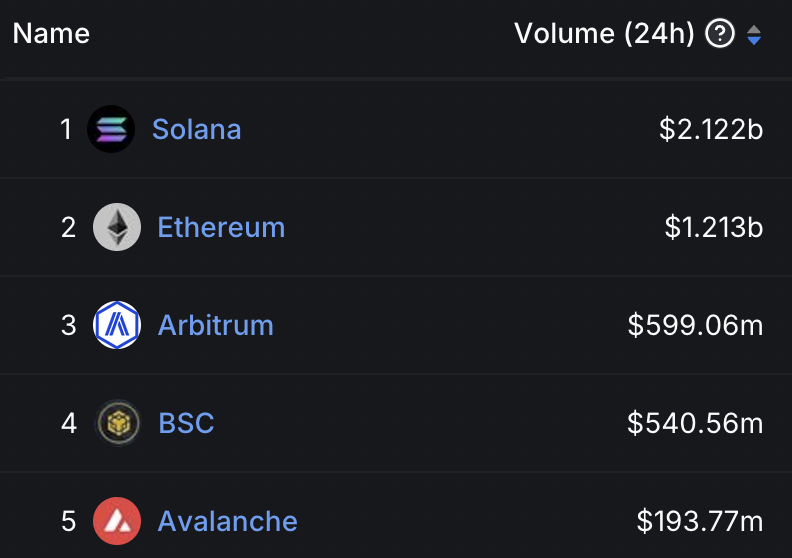792x558 pixels.
Task: Sort by the Volume (24h) header text
Action: click(x=604, y=34)
